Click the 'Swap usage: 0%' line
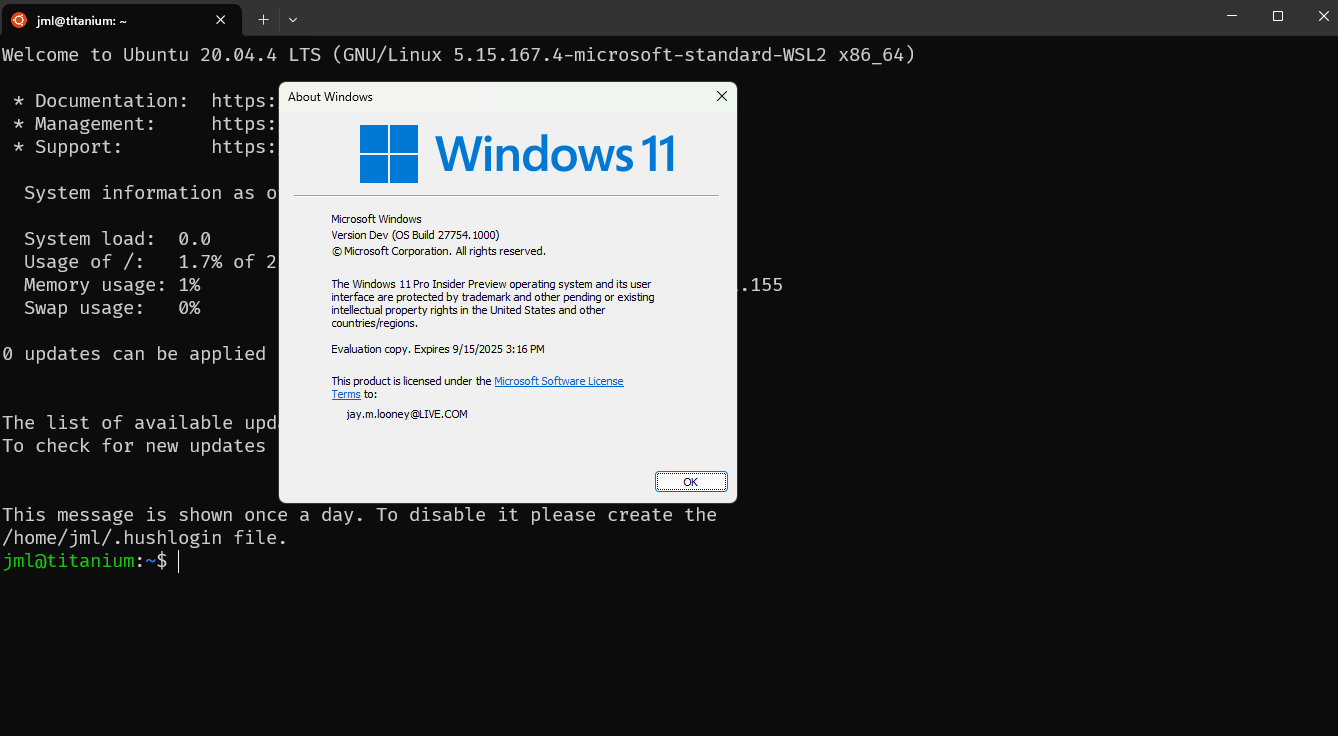Screen dimensions: 1338x736 click(x=112, y=308)
